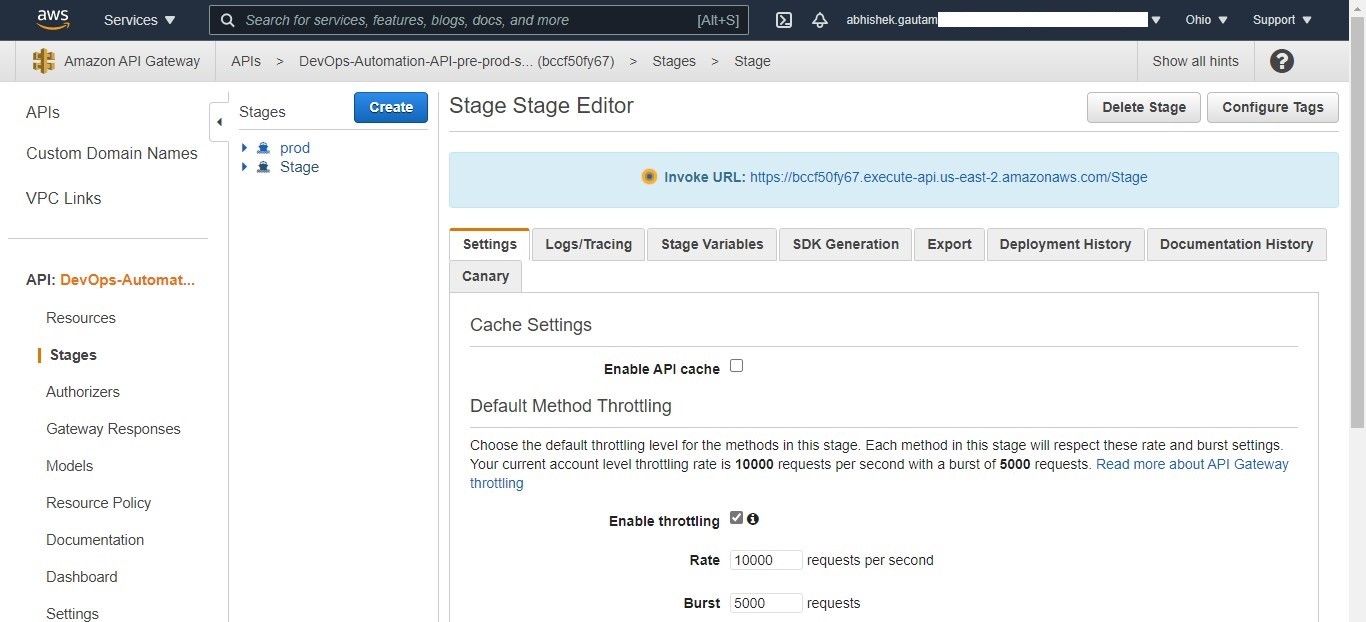Open the Documentation History tab
This screenshot has height=622, width=1366.
click(x=1236, y=244)
